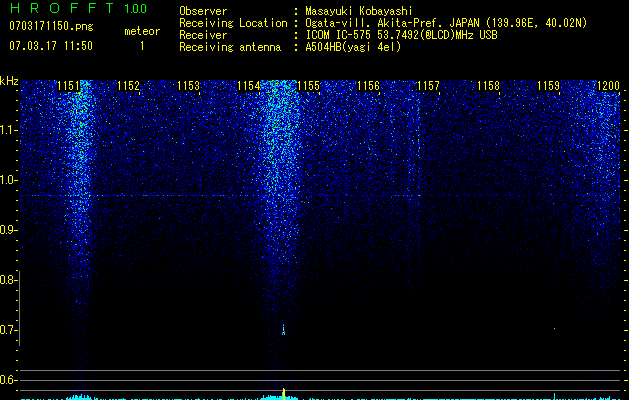The height and width of the screenshot is (400, 629).
Task: Select the version number 1.0.0
Action: pos(135,9)
